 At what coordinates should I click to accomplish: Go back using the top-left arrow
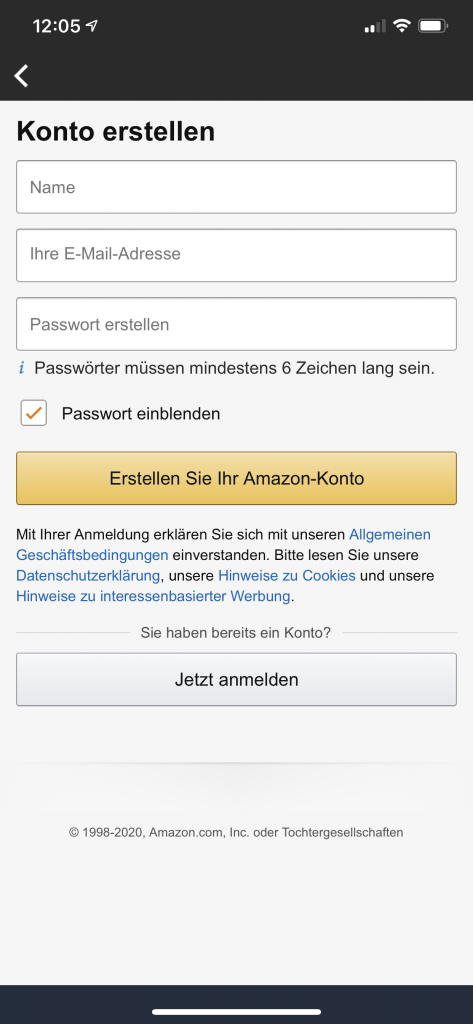[x=22, y=76]
